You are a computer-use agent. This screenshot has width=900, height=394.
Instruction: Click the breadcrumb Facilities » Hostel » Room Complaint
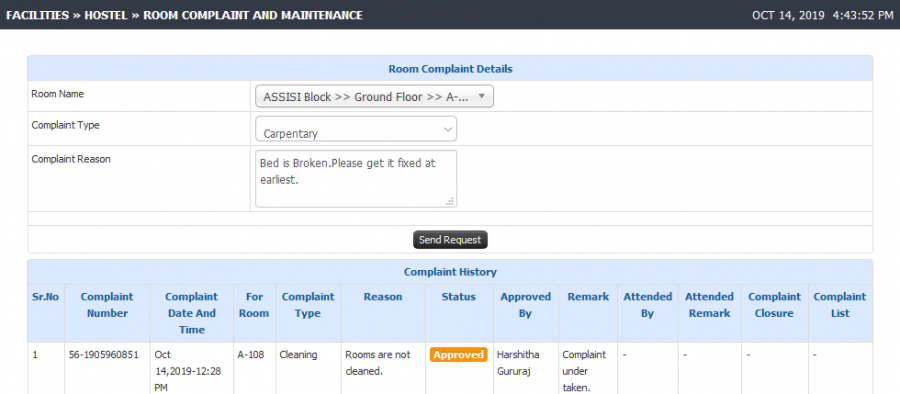[184, 15]
